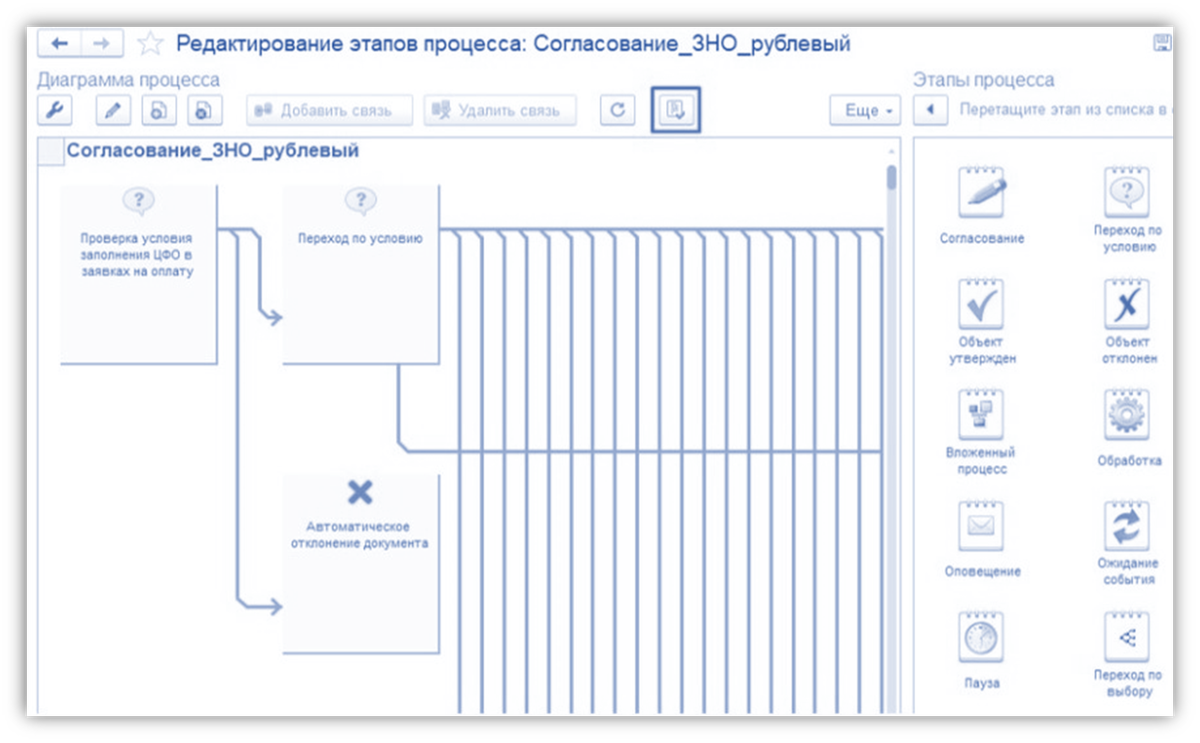The width and height of the screenshot is (1200, 743).
Task: Select the Вложенный процесс stage icon
Action: (980, 415)
